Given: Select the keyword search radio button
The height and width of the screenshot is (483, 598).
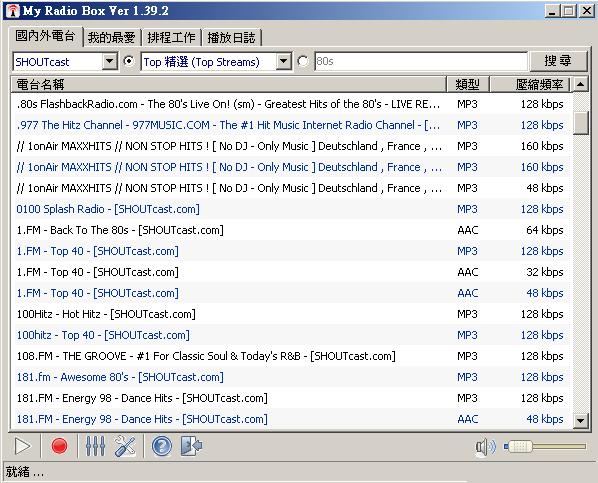Looking at the screenshot, I should pyautogui.click(x=303, y=61).
